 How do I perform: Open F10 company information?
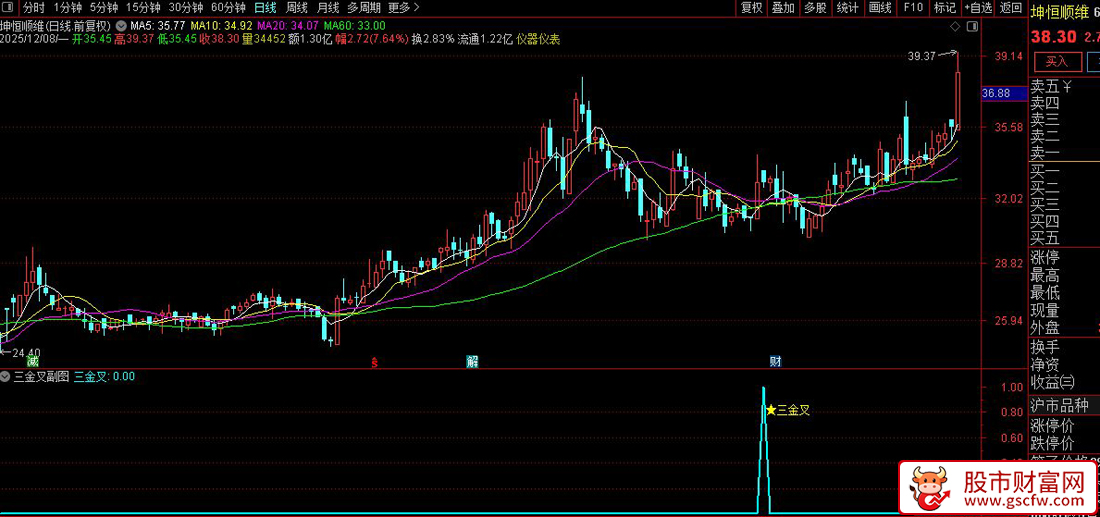912,8
